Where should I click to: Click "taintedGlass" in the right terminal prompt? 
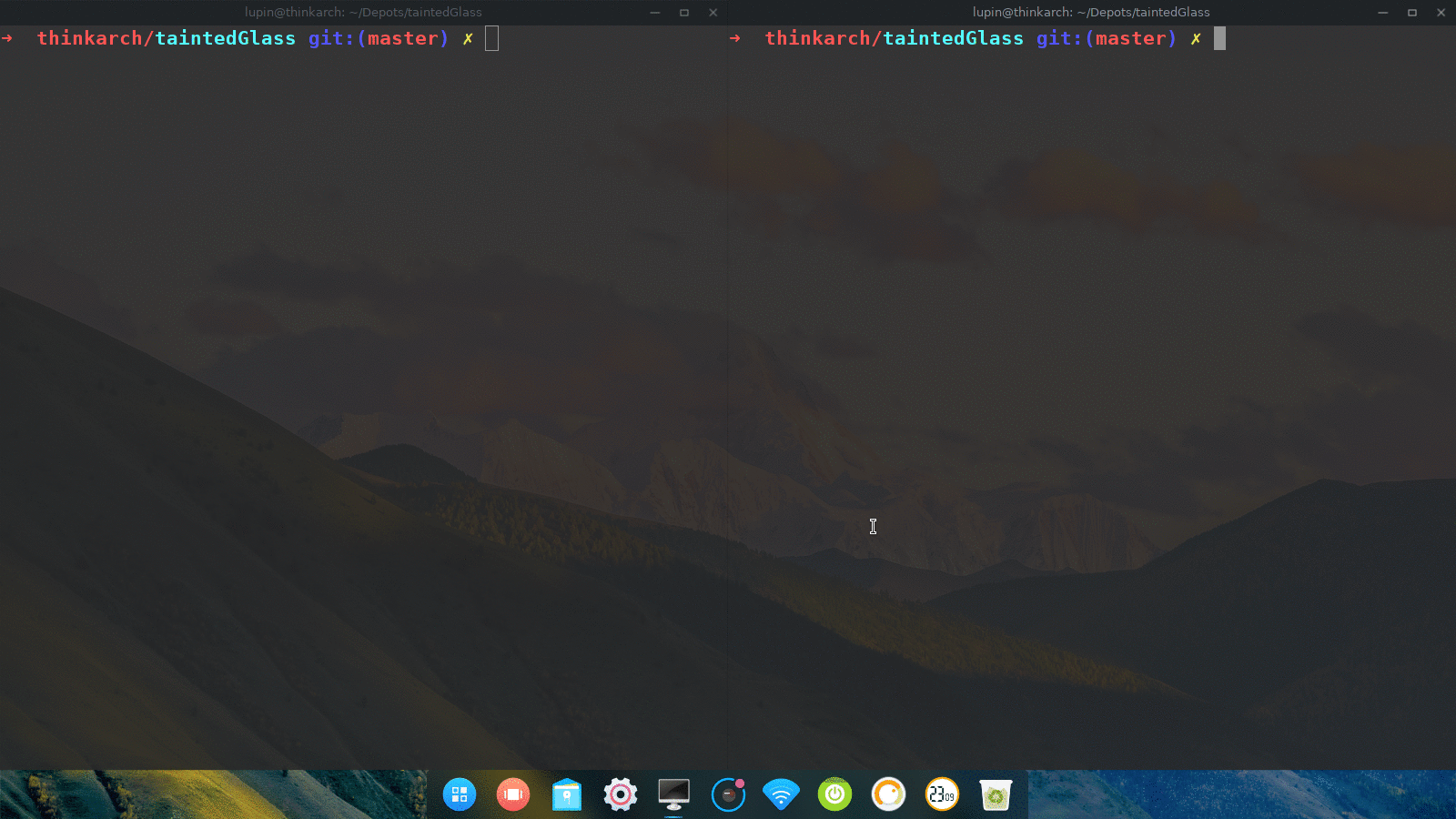(954, 38)
